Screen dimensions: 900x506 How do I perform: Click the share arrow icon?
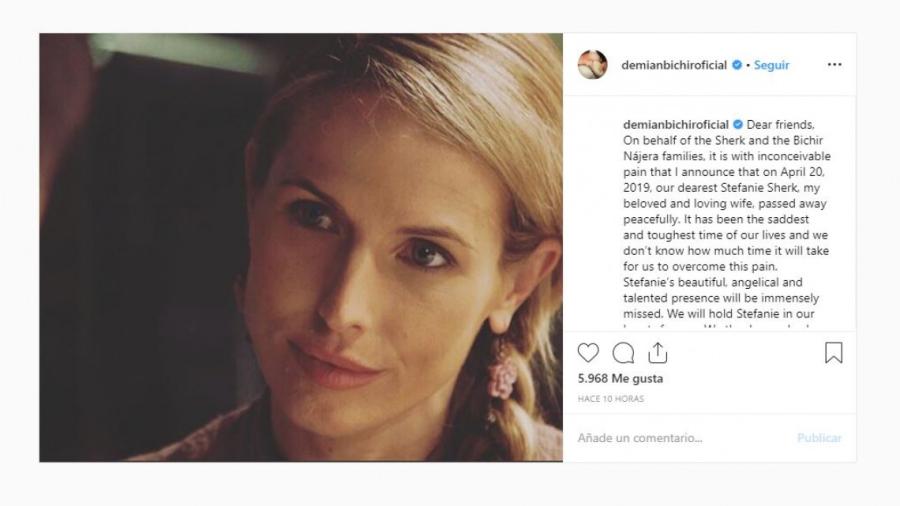(x=657, y=353)
